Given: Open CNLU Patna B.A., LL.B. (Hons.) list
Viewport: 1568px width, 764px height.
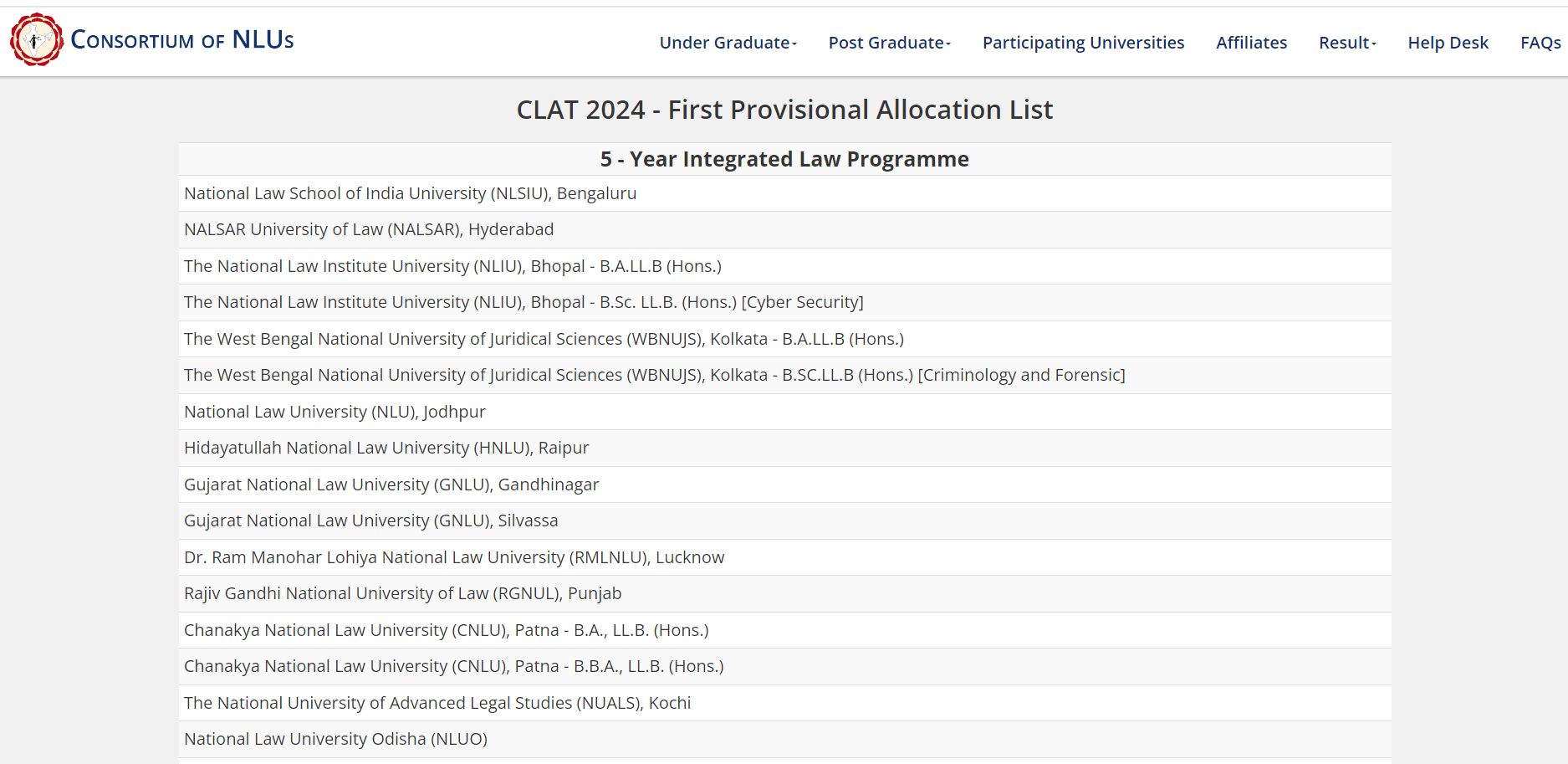Looking at the screenshot, I should (447, 630).
